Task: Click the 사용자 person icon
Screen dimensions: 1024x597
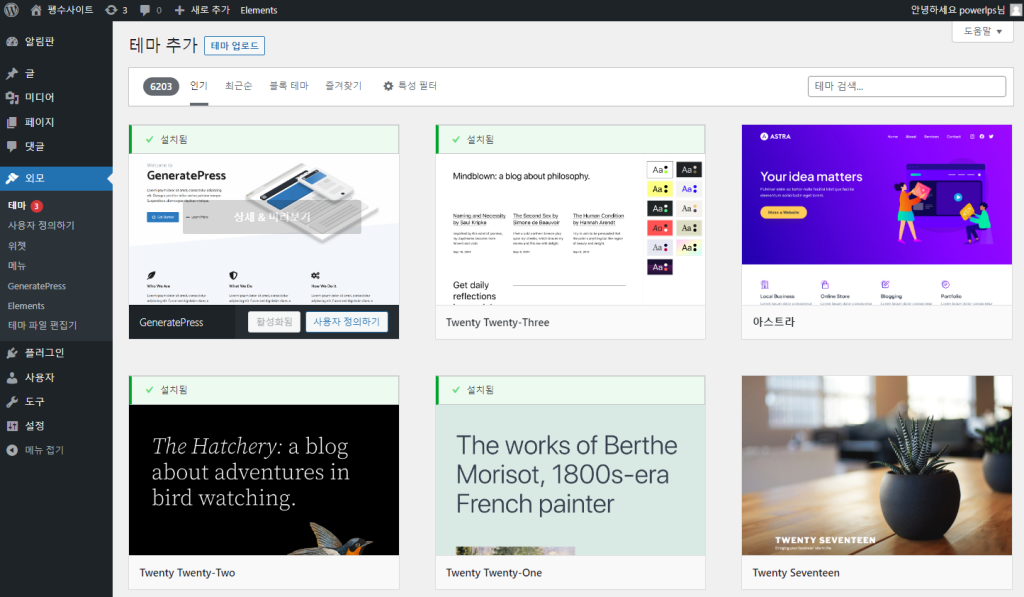Action: click(x=12, y=378)
